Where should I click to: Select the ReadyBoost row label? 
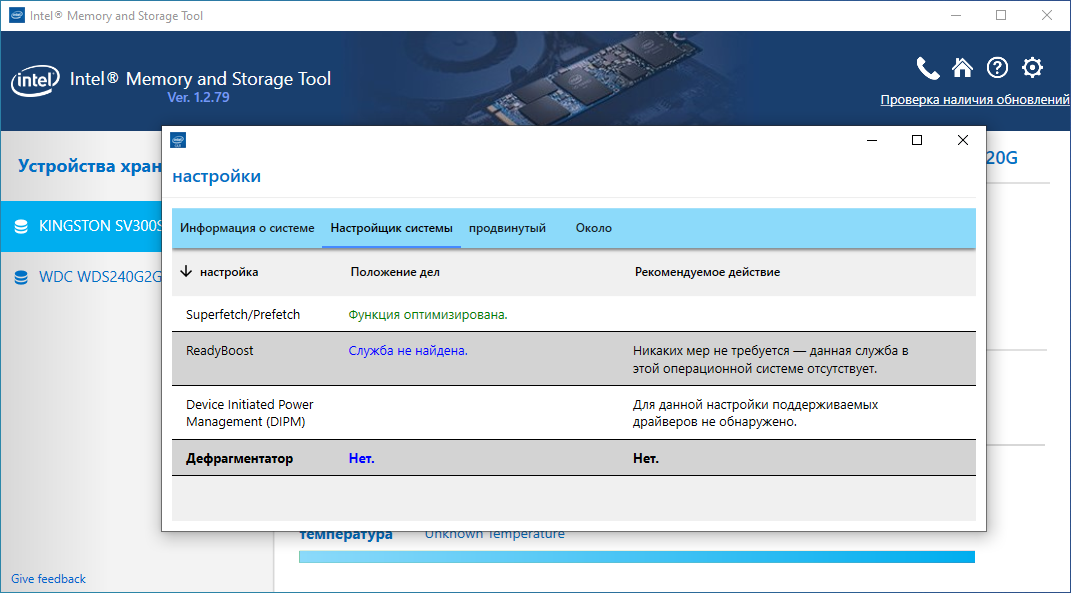point(219,350)
